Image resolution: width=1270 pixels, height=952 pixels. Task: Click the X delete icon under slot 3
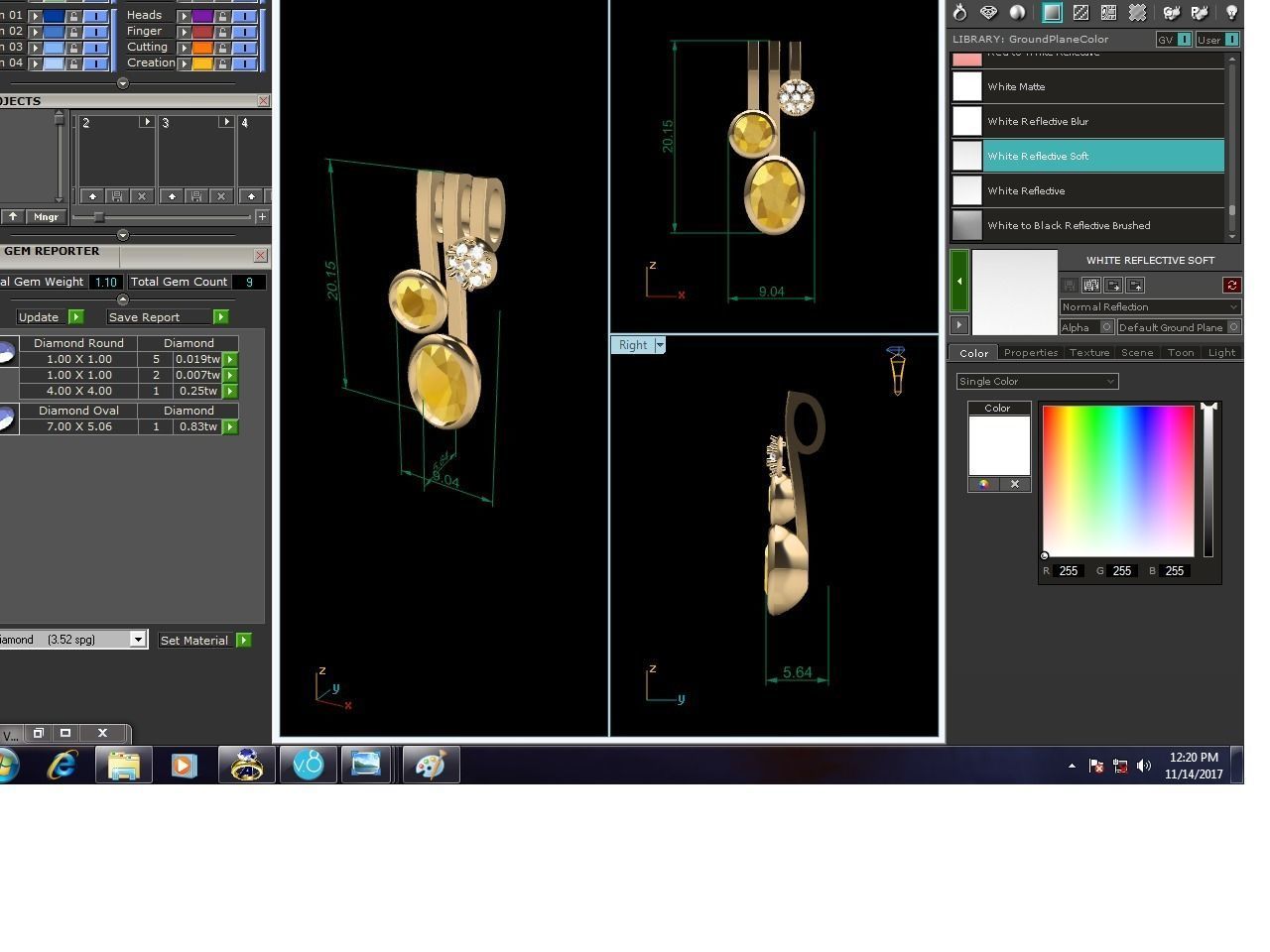(221, 196)
